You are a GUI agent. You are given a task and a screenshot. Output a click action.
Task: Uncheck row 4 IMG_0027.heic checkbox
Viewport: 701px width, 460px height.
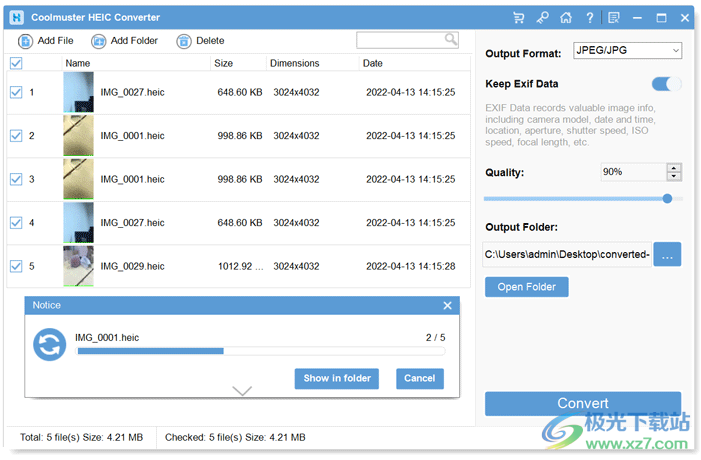coord(16,223)
